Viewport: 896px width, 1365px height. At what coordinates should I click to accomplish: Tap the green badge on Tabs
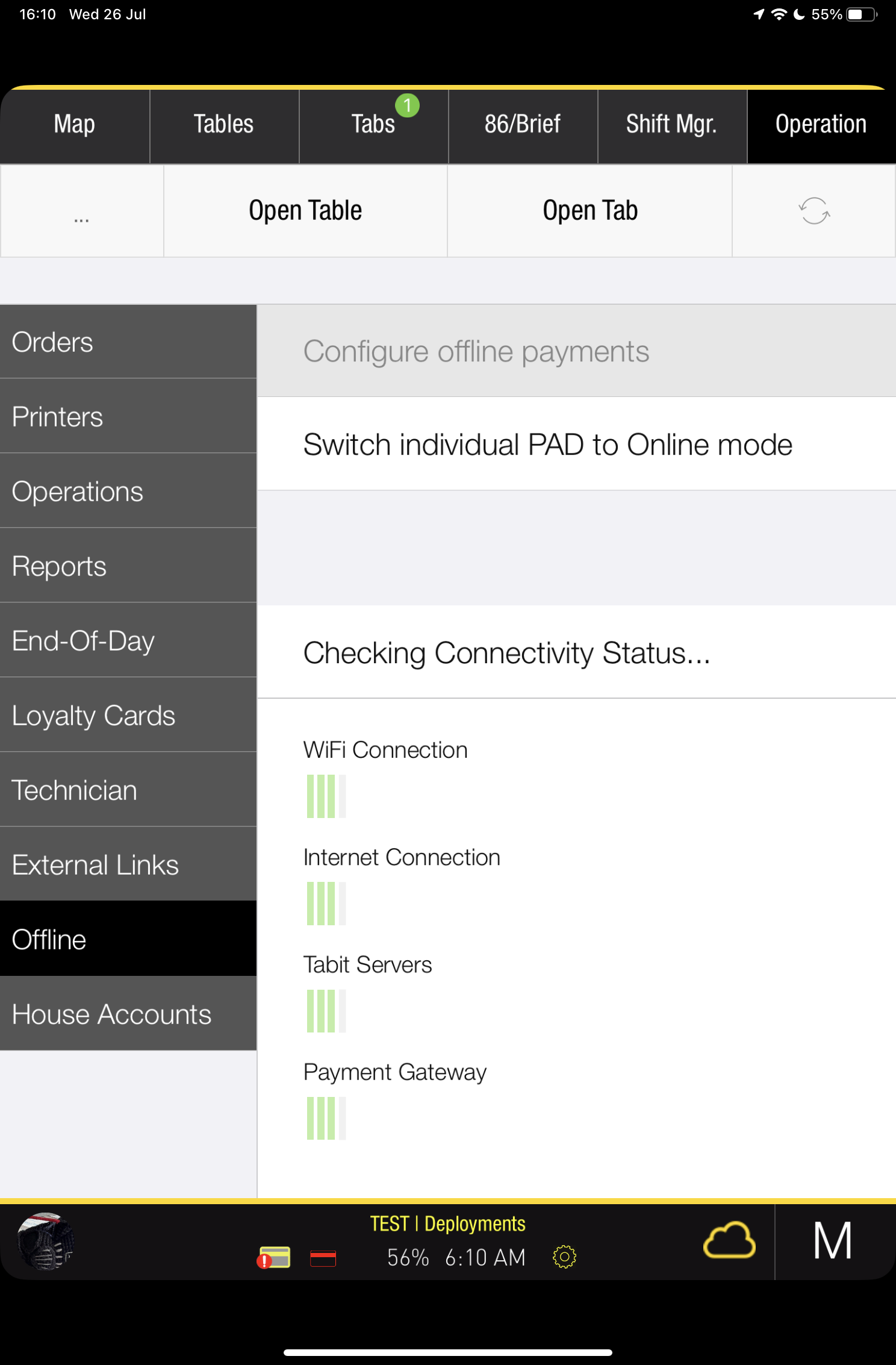click(407, 106)
